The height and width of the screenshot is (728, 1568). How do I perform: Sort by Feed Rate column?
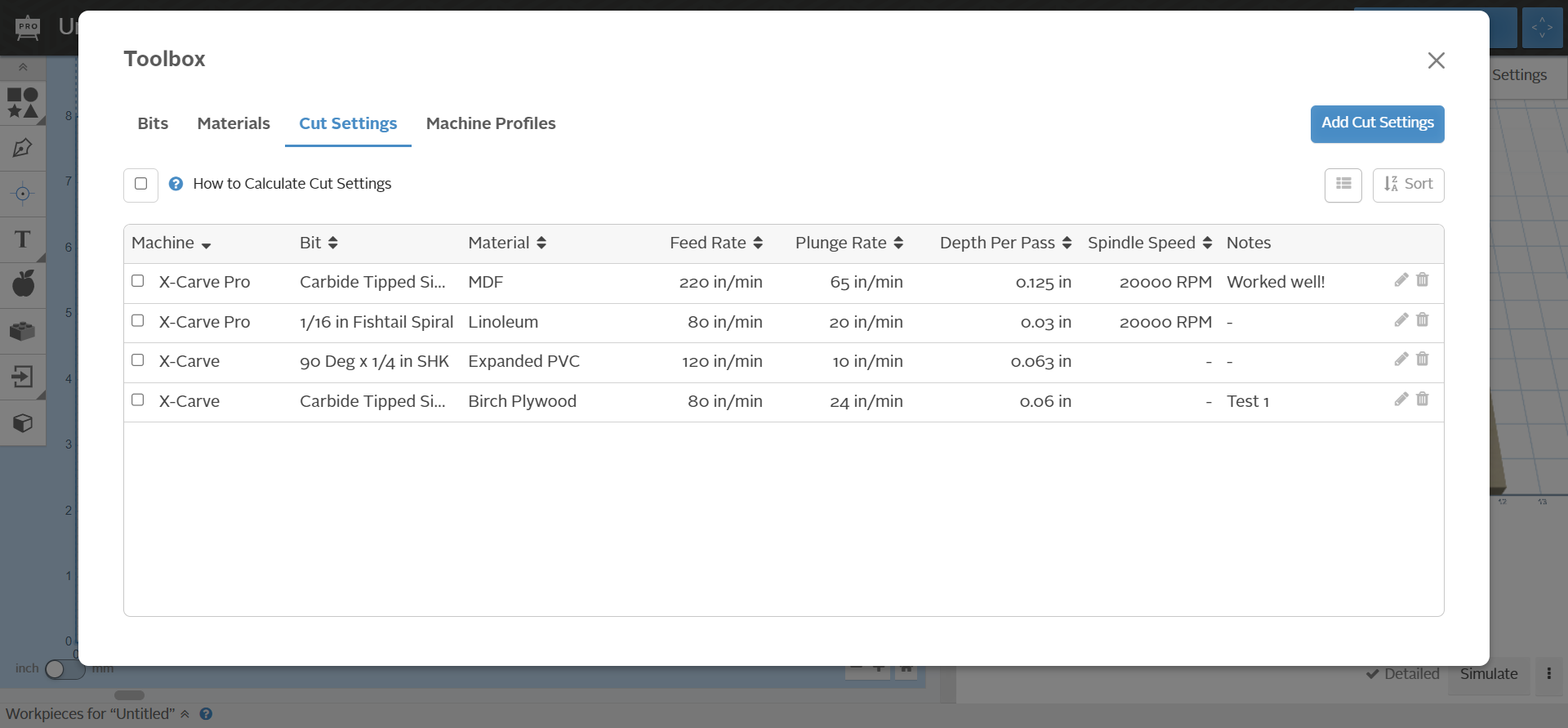pos(716,243)
